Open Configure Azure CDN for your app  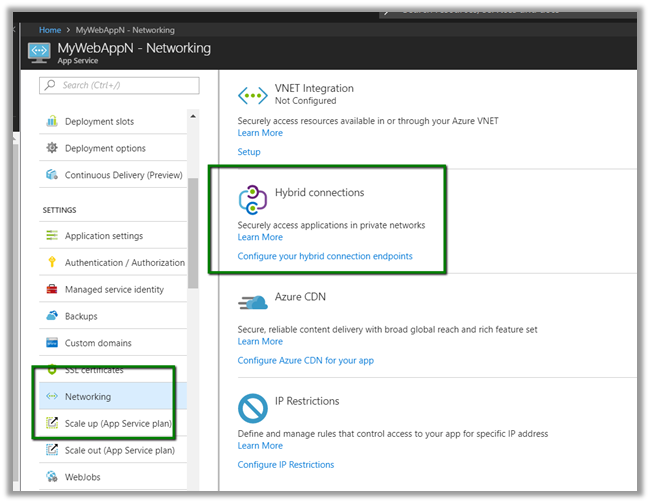coord(305,361)
